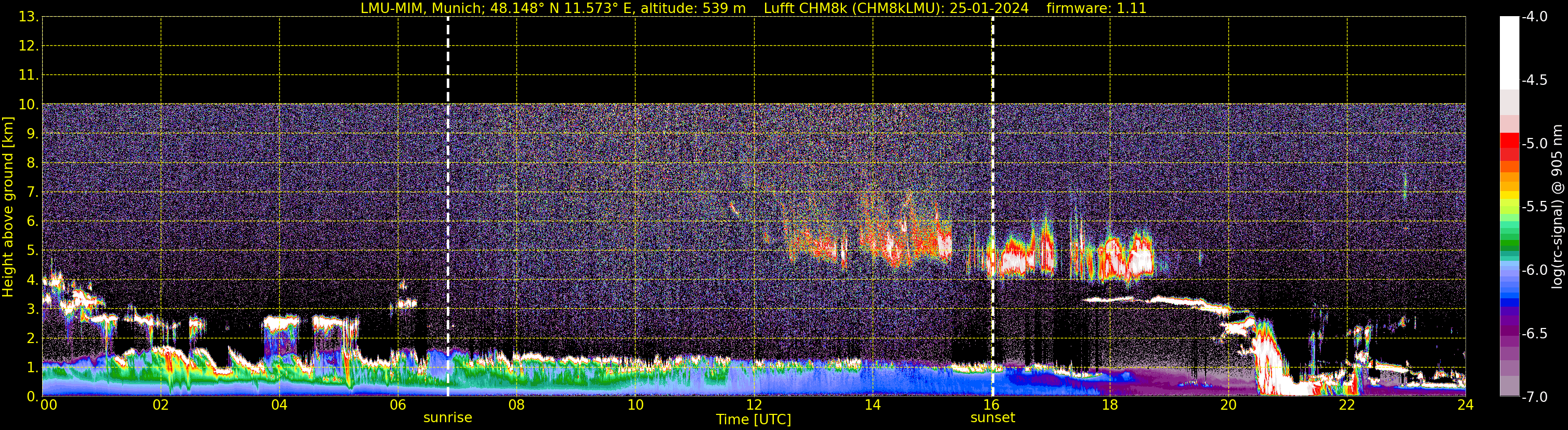Pick the white band at the colorbar top
This screenshot has height=430, width=1568.
(1509, 53)
